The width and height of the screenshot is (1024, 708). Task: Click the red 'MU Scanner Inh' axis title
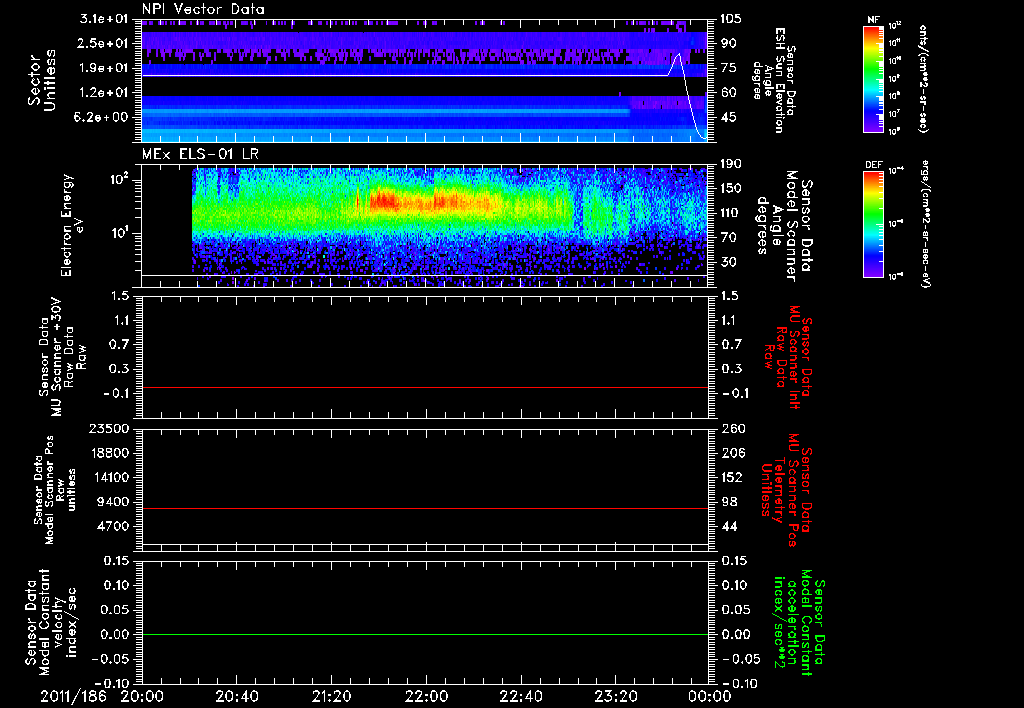pyautogui.click(x=787, y=357)
